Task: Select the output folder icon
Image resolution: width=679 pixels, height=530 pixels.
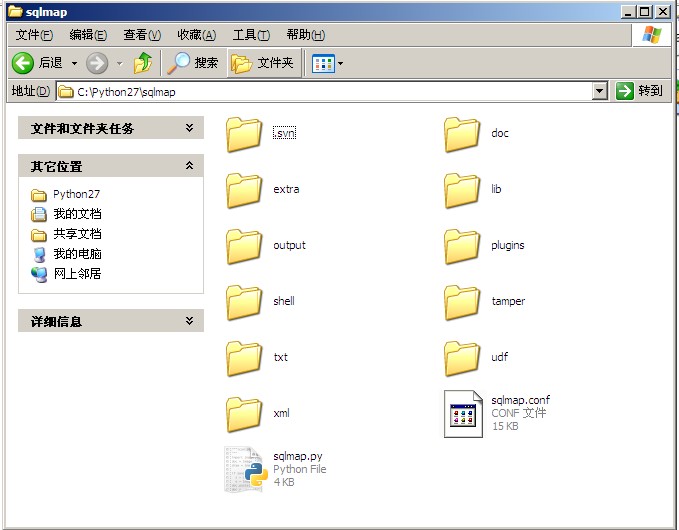Action: coord(244,246)
